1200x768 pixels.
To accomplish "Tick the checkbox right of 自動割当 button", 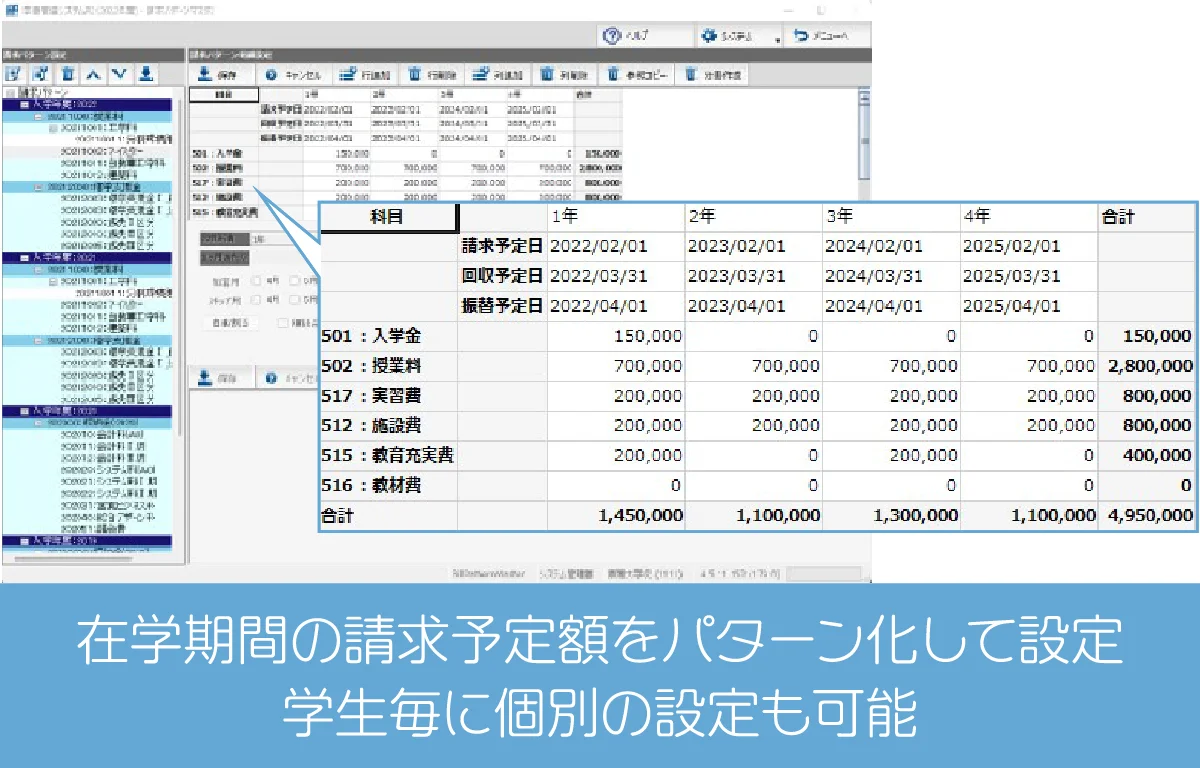I will coord(283,323).
